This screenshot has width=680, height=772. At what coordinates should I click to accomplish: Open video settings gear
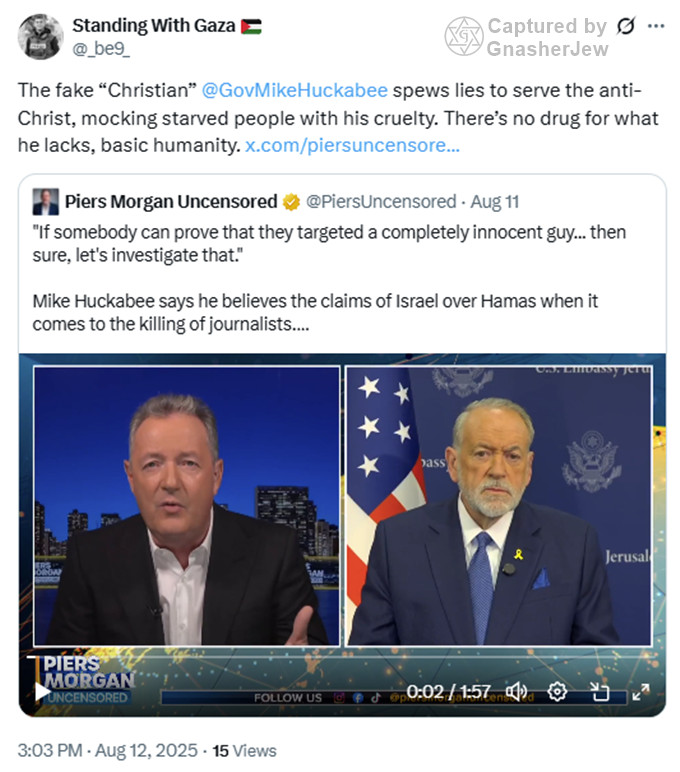point(557,692)
